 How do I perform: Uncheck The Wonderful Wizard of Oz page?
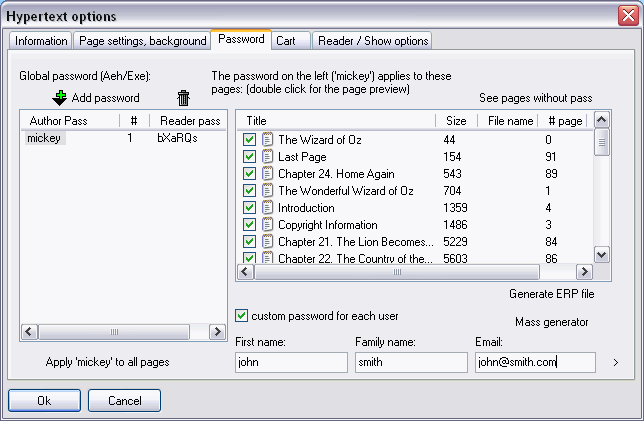[249, 191]
